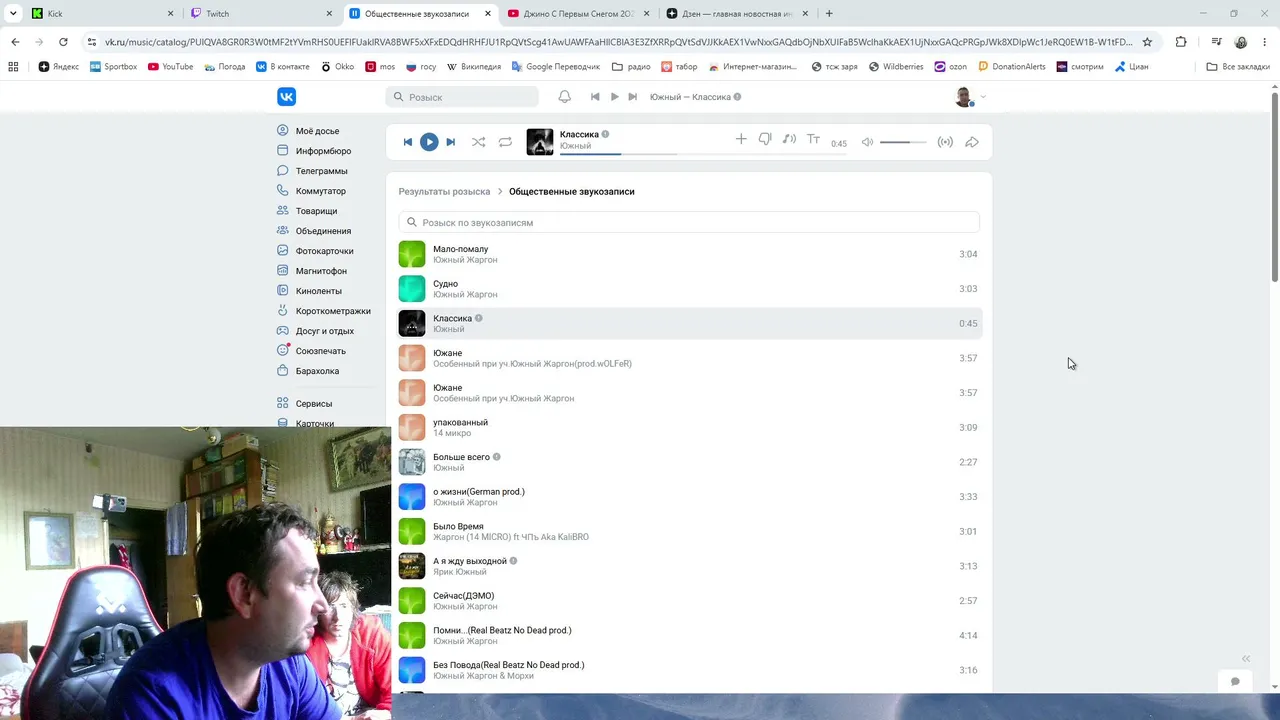Image resolution: width=1280 pixels, height=720 pixels.
Task: Skip to previous track in player
Action: pyautogui.click(x=408, y=142)
